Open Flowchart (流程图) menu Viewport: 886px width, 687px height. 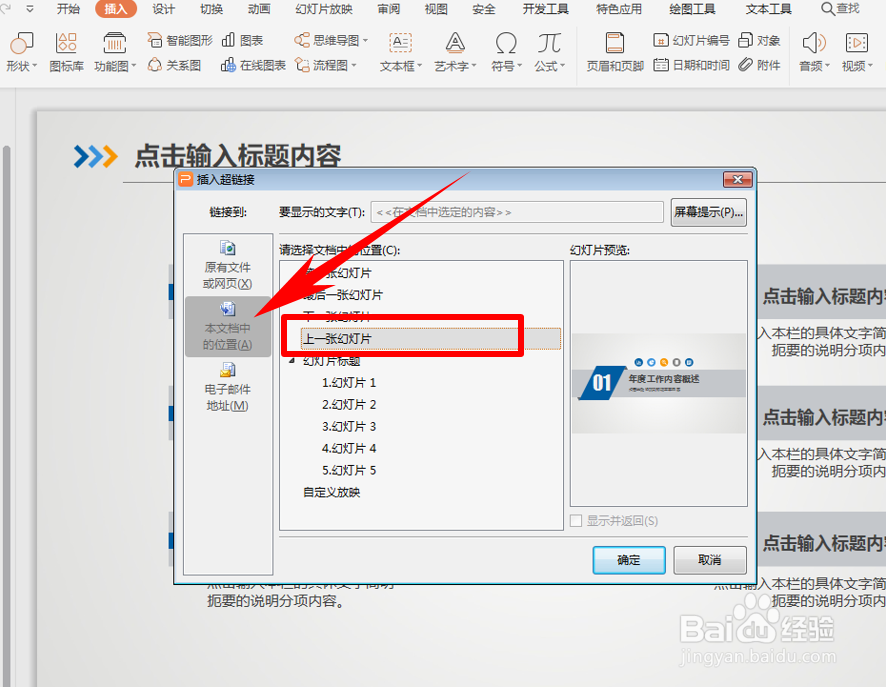(325, 65)
